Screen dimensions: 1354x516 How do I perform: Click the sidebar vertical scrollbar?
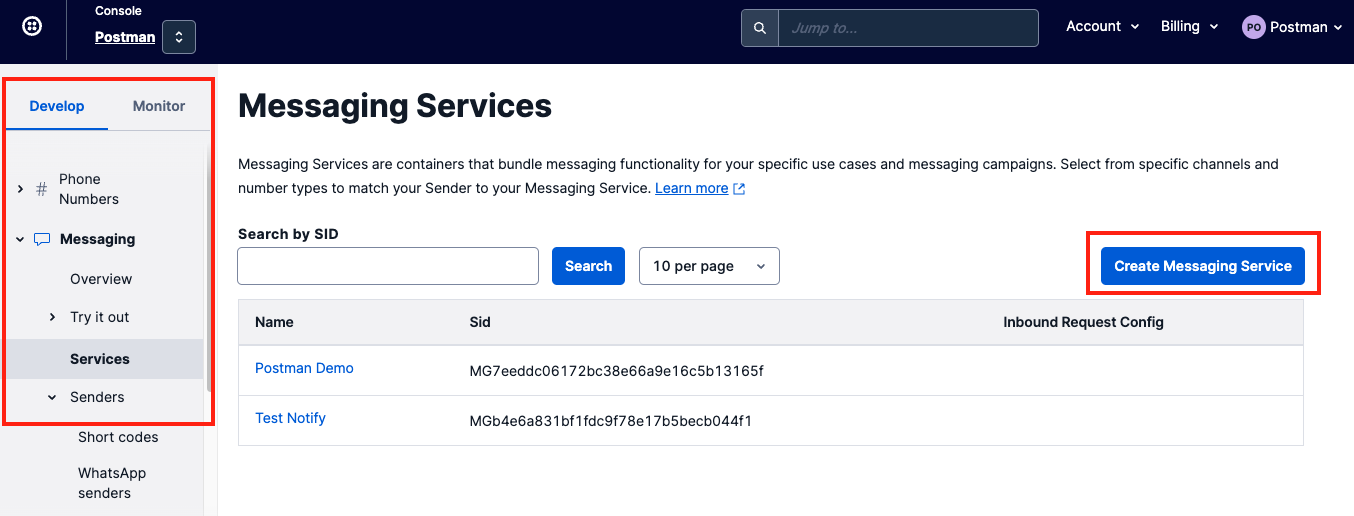[208, 270]
